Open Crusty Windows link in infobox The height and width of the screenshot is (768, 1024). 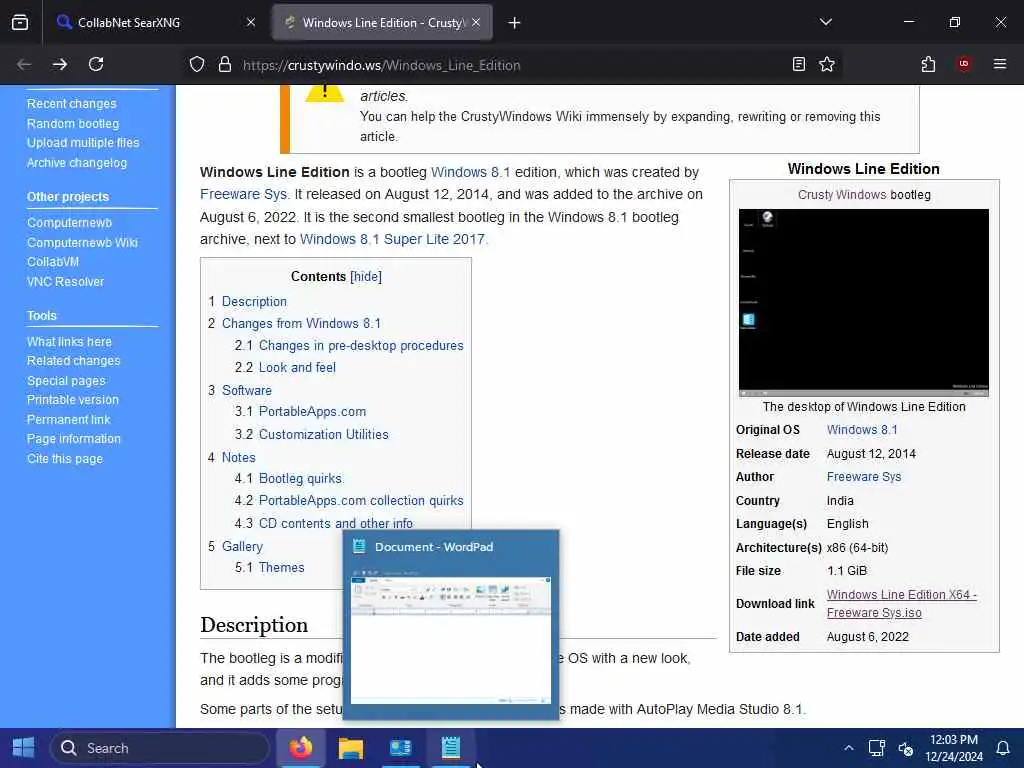(842, 195)
